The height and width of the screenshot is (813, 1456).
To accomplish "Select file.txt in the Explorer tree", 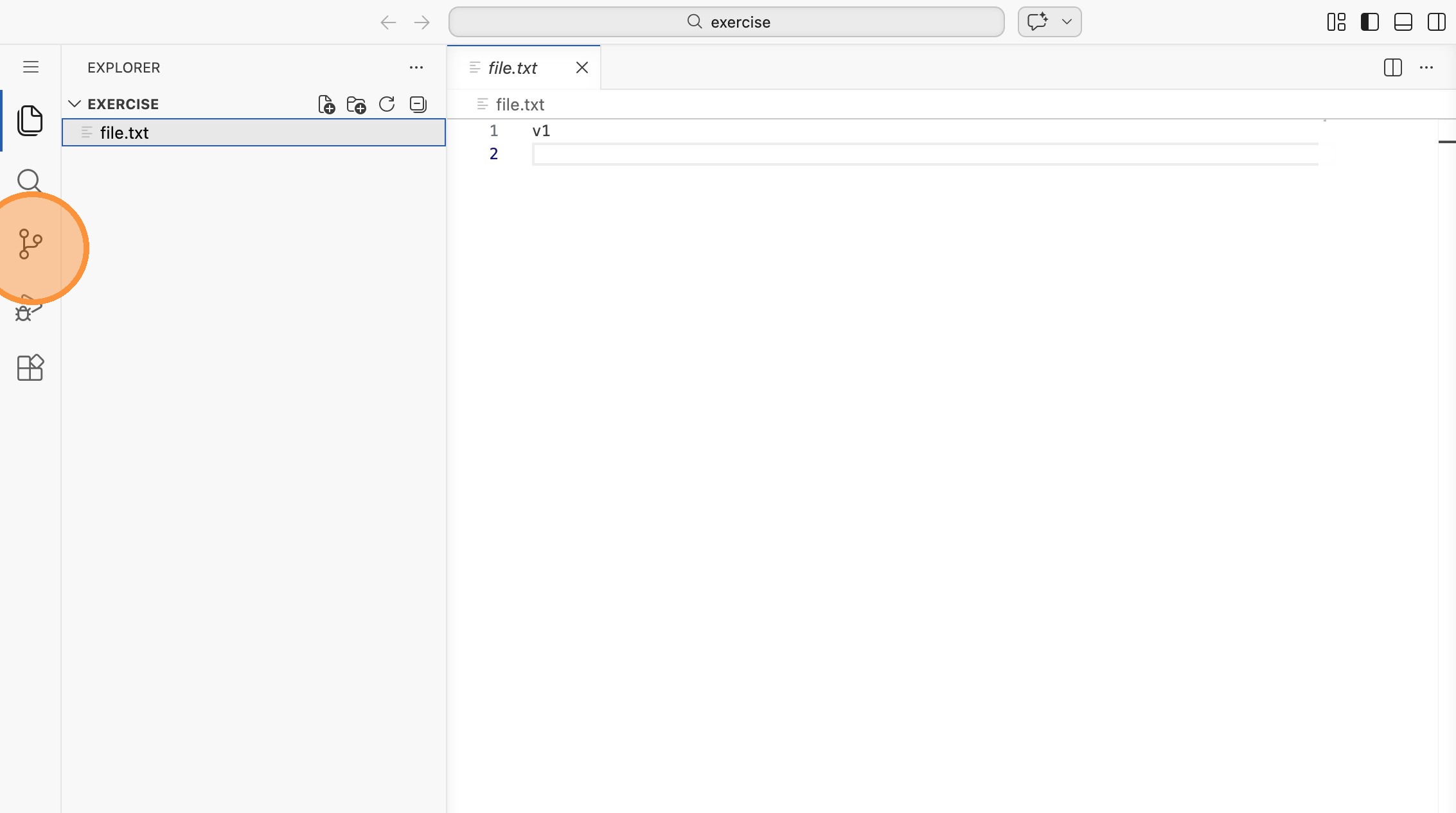I will point(125,132).
